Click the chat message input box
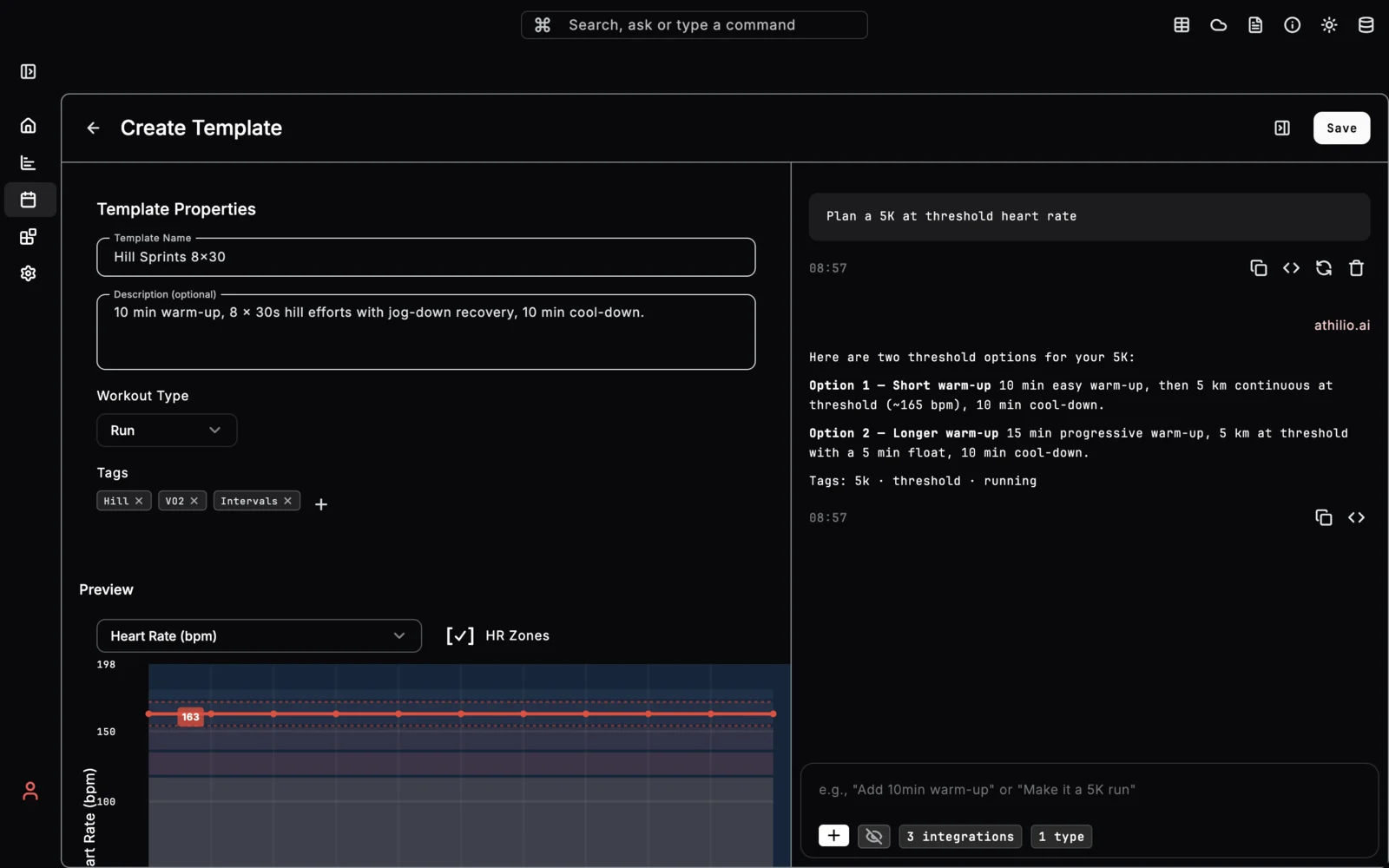1389x868 pixels. point(1089,790)
